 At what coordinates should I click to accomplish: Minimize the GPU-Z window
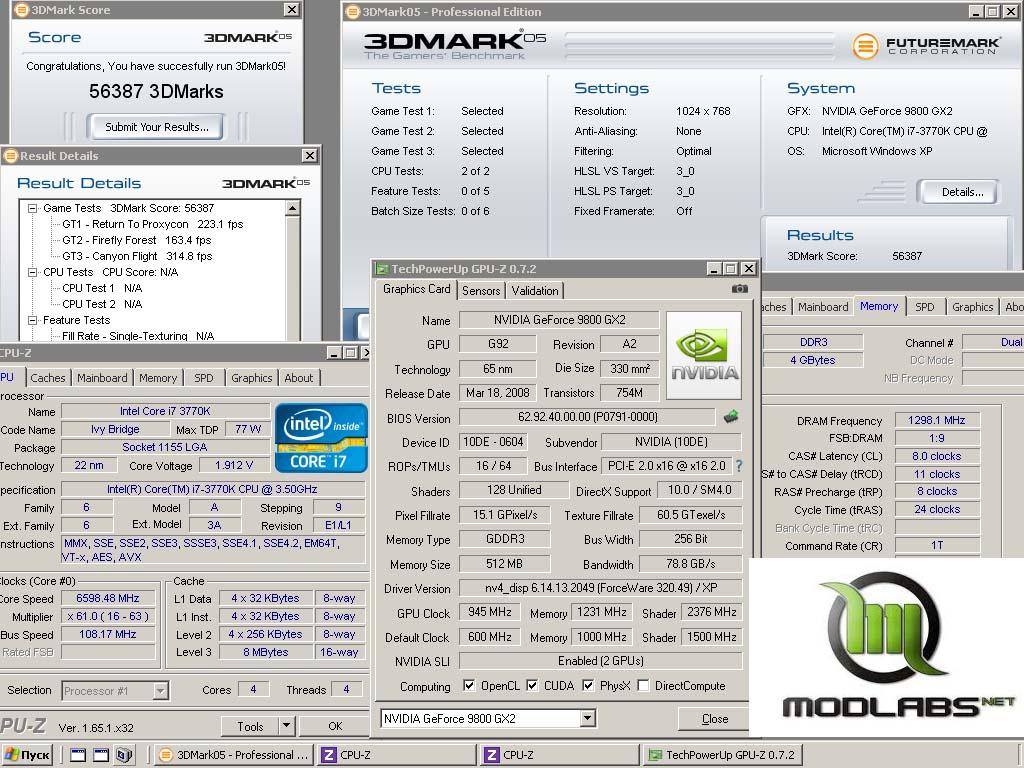pyautogui.click(x=714, y=268)
